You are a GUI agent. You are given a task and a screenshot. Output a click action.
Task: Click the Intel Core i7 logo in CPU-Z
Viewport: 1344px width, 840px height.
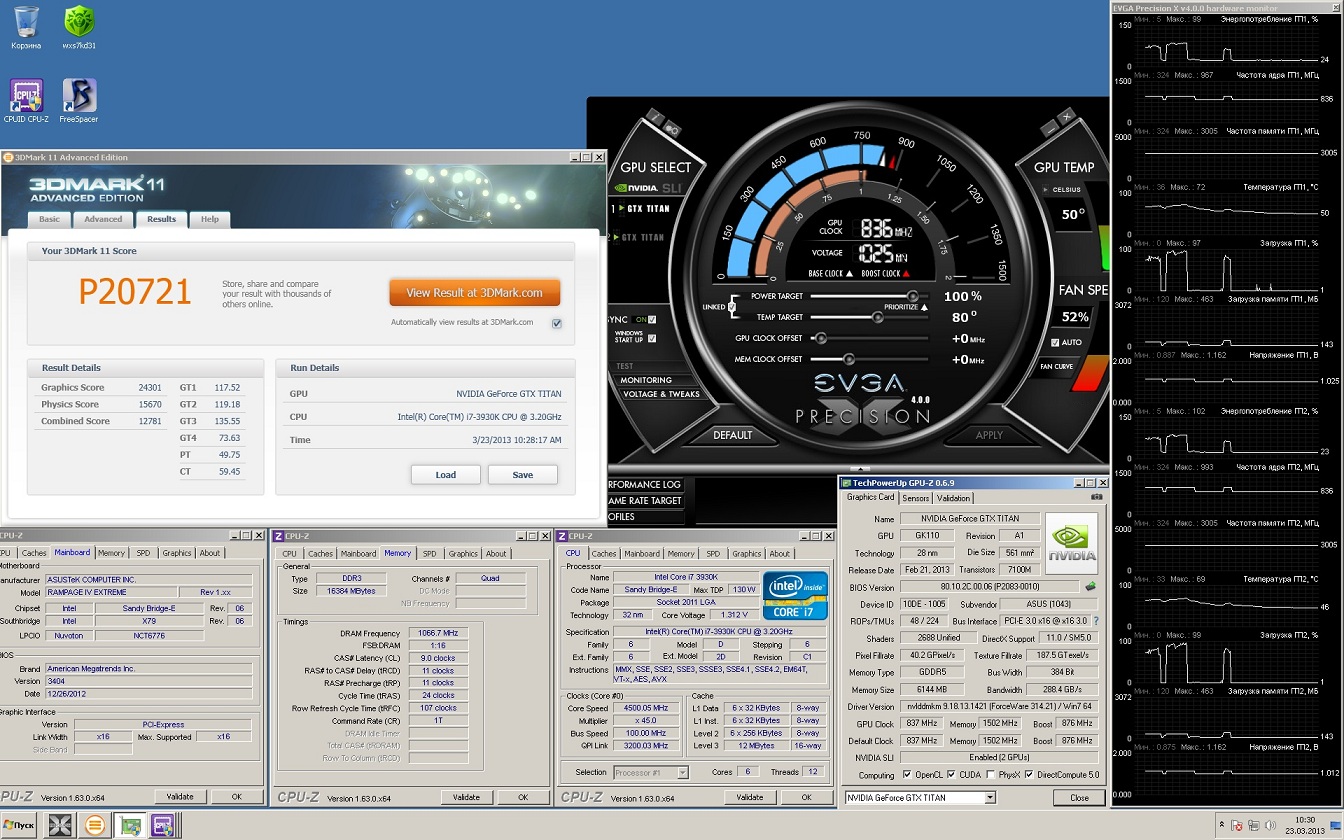(795, 596)
